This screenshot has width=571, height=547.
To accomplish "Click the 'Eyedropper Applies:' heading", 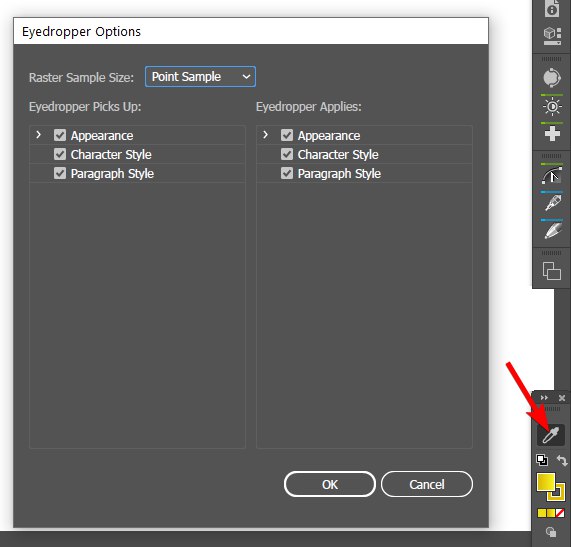I will tap(309, 107).
